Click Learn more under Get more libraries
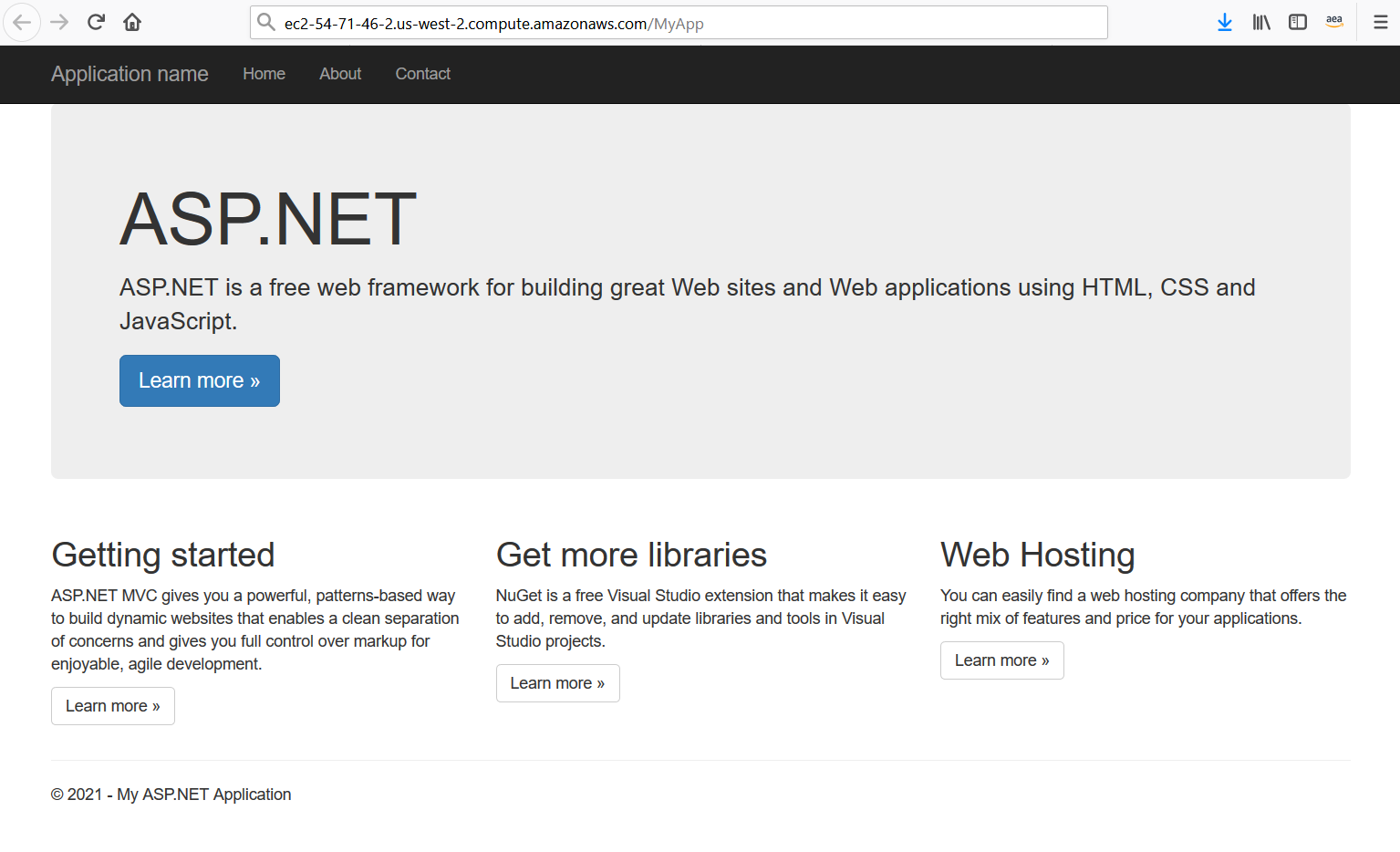Screen dimensions: 1400x852 point(558,683)
